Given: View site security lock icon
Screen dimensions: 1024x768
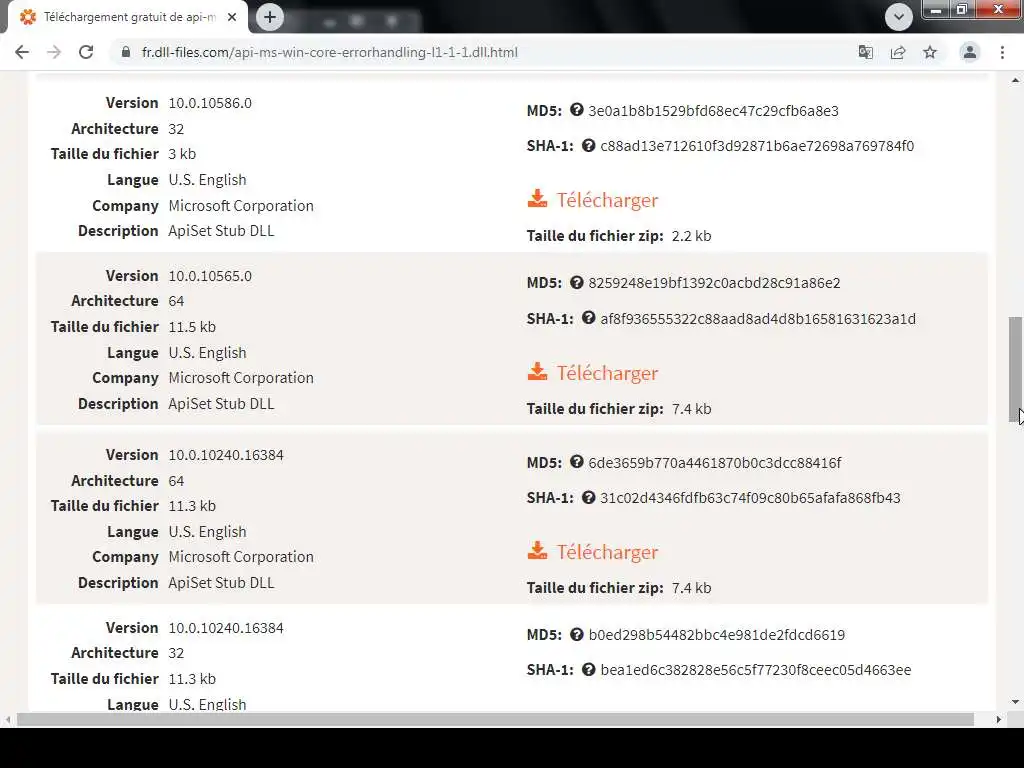Looking at the screenshot, I should click(x=125, y=52).
